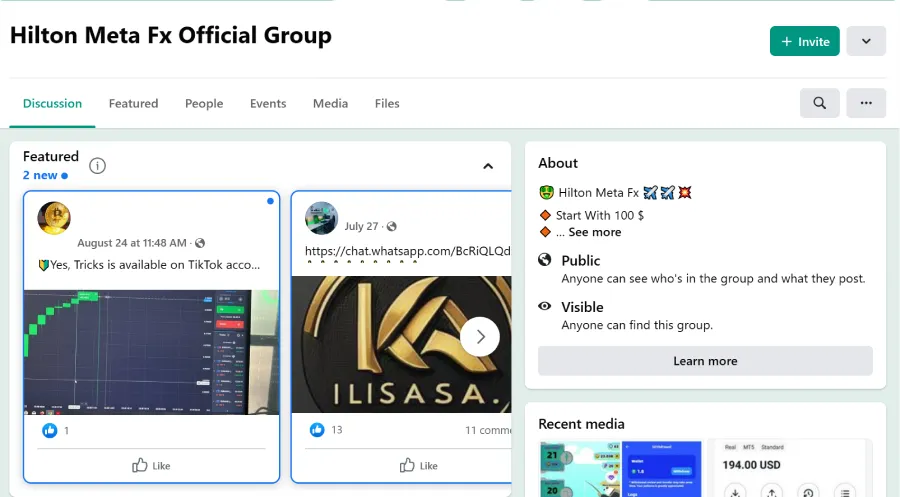Go to the Events tab
The height and width of the screenshot is (497, 900).
[267, 103]
